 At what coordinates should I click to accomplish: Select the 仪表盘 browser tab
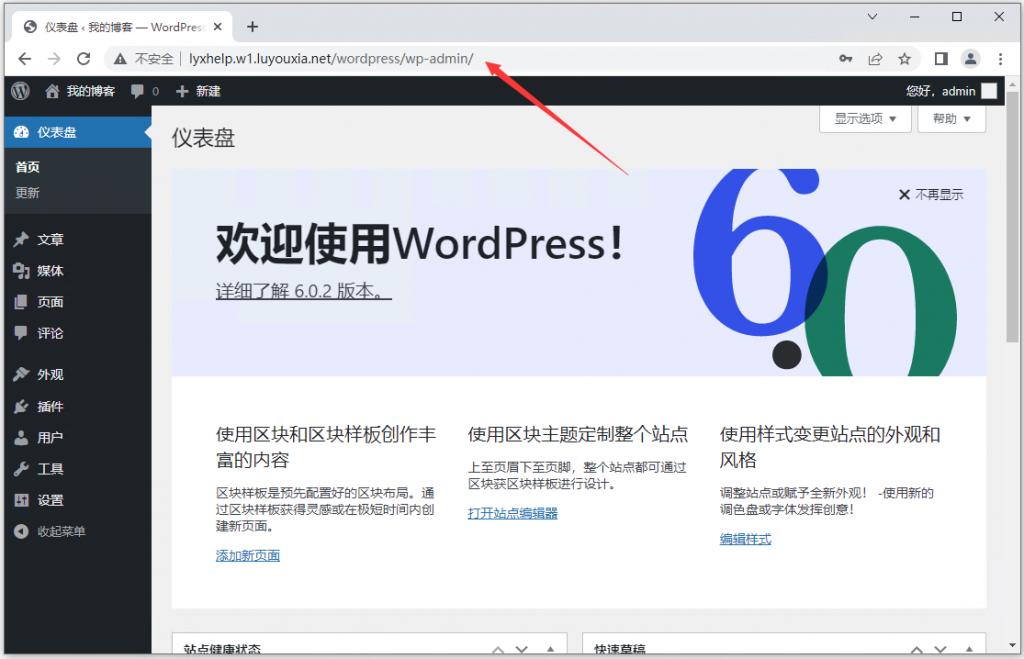[x=110, y=26]
